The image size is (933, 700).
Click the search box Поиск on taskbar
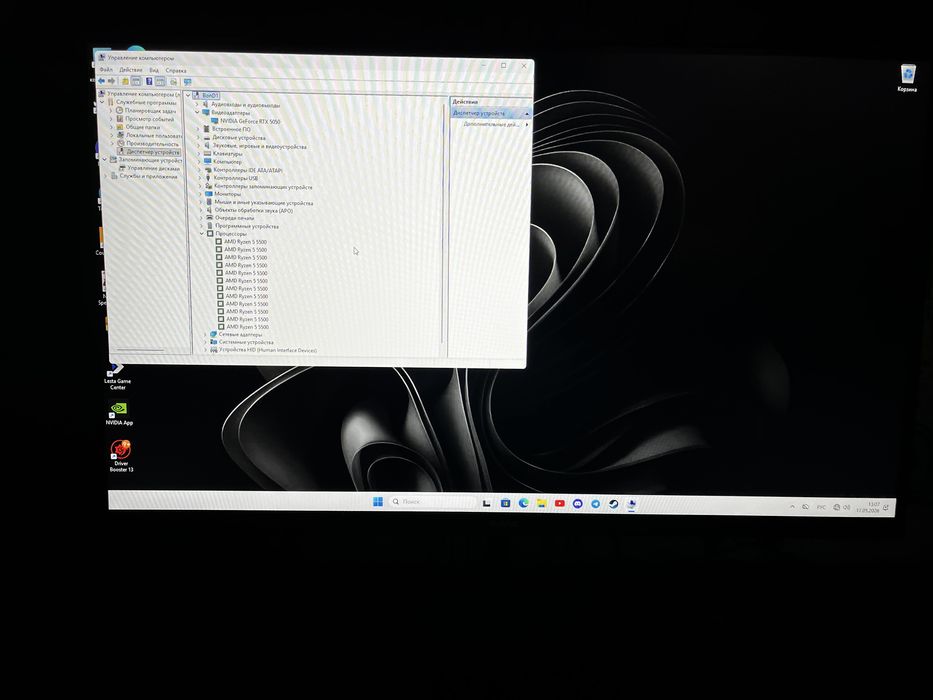433,502
